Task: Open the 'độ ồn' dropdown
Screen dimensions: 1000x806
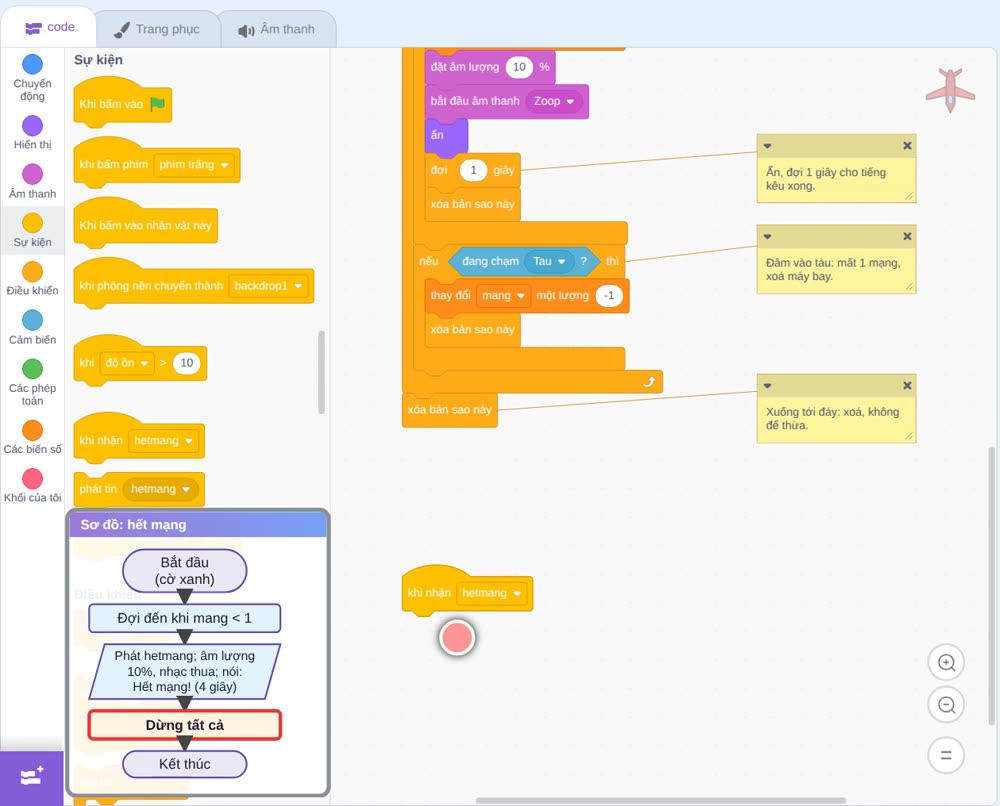Action: 127,363
